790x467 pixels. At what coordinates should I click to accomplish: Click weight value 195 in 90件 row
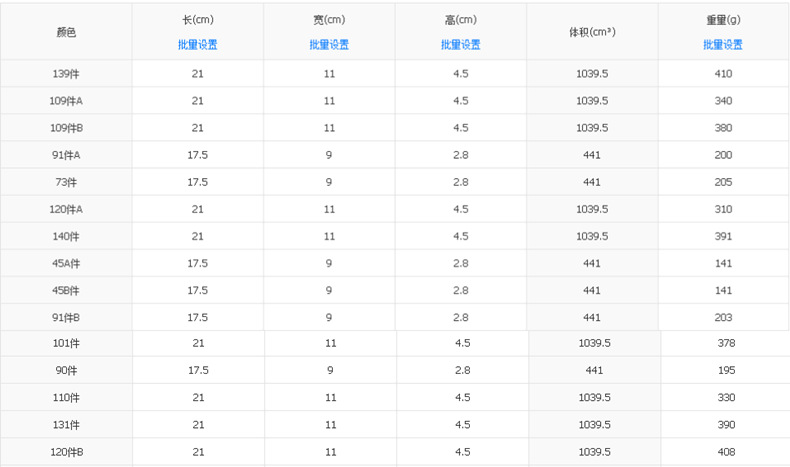pos(726,371)
